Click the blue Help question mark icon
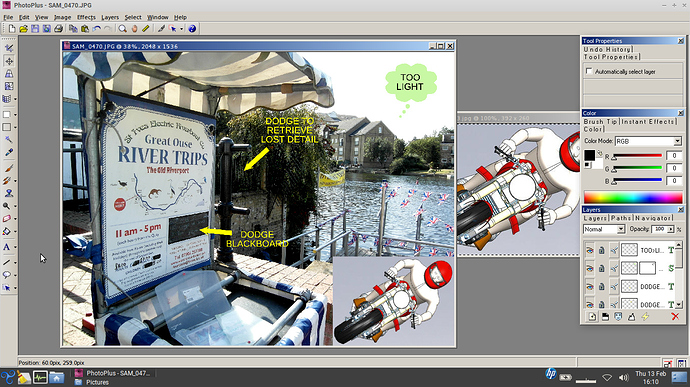This screenshot has height=387, width=690. 192,29
